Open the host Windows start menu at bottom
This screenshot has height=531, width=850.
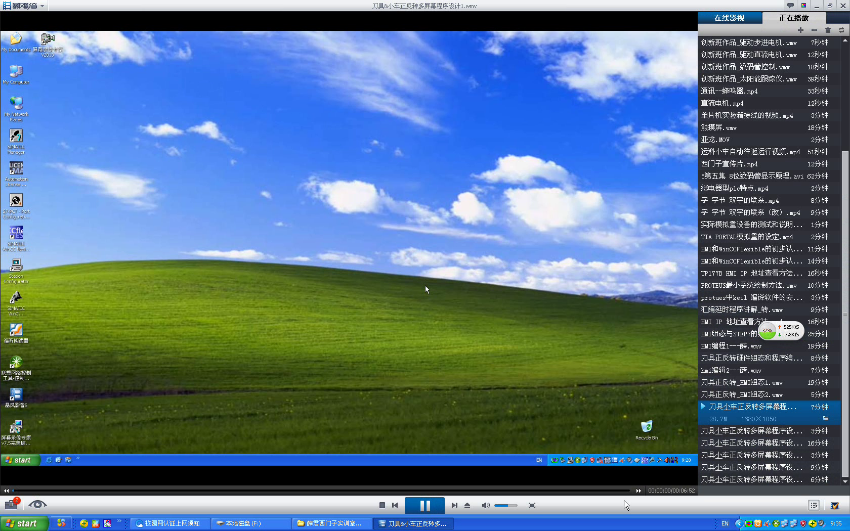coord(24,523)
